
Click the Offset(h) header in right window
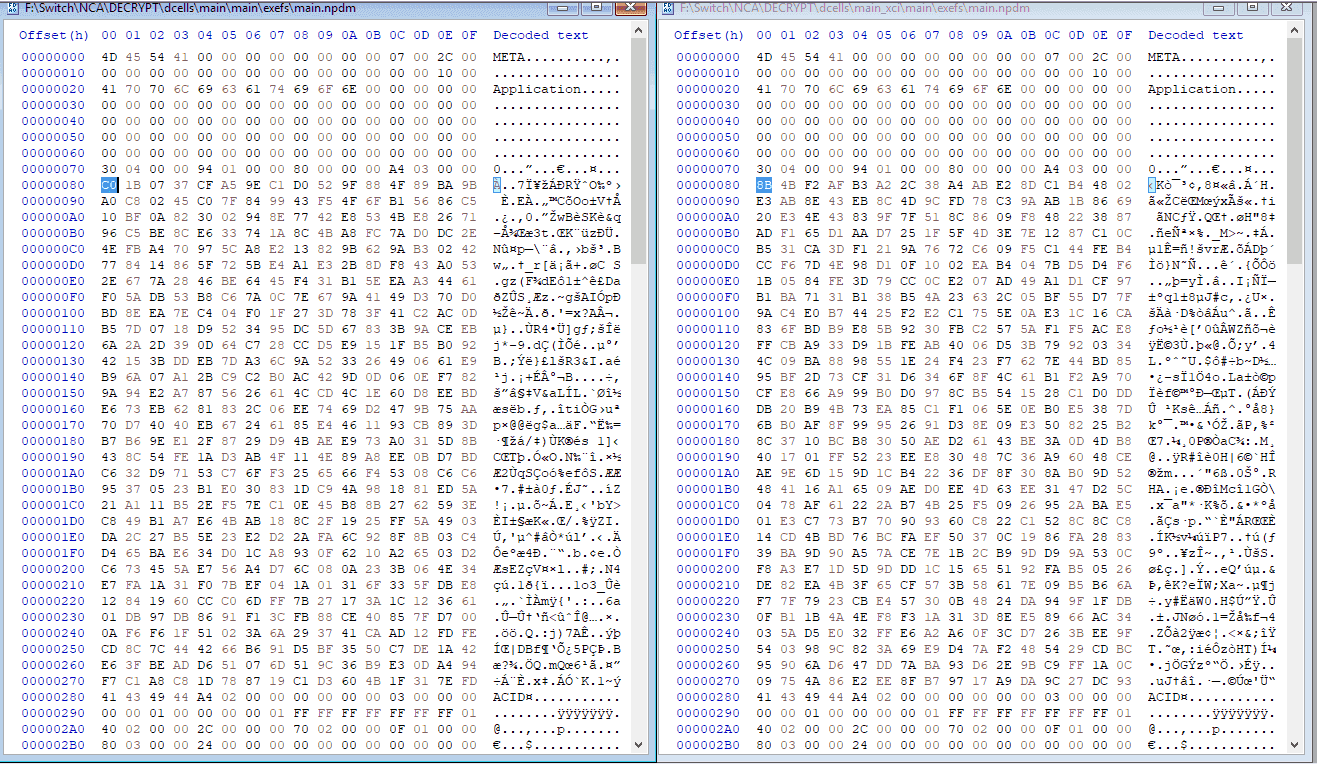pos(709,35)
